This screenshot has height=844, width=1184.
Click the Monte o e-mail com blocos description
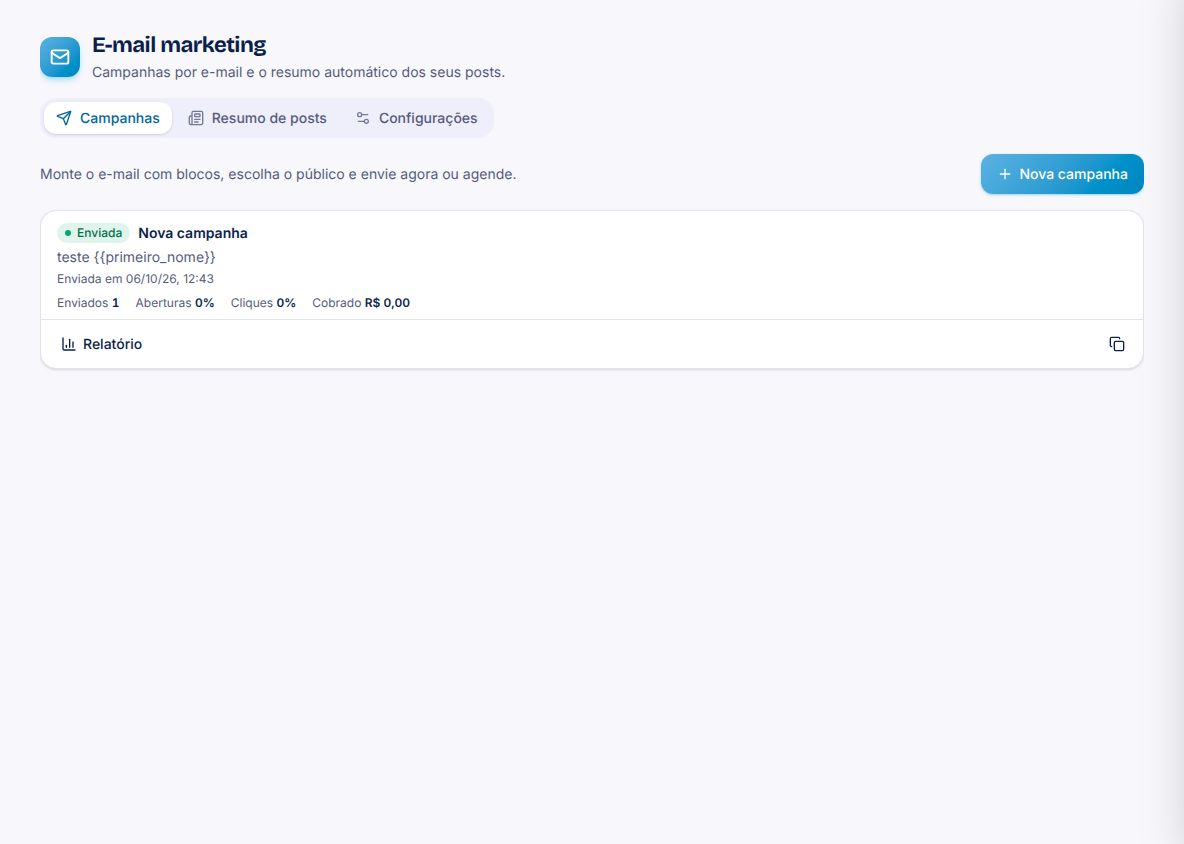278,174
